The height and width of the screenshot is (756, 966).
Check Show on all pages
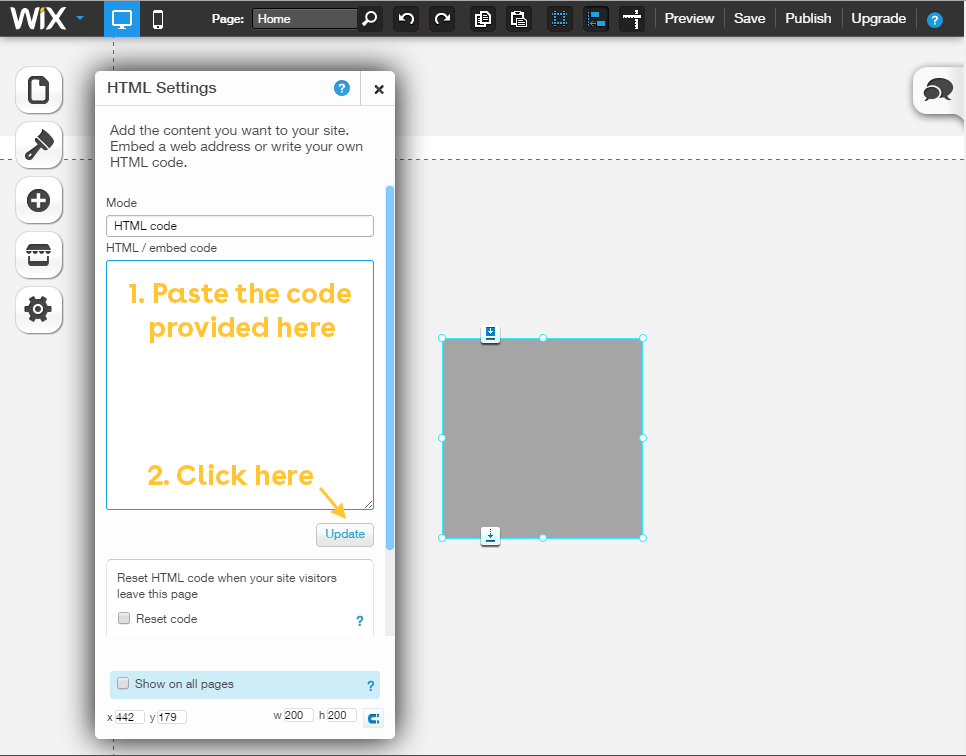(123, 684)
